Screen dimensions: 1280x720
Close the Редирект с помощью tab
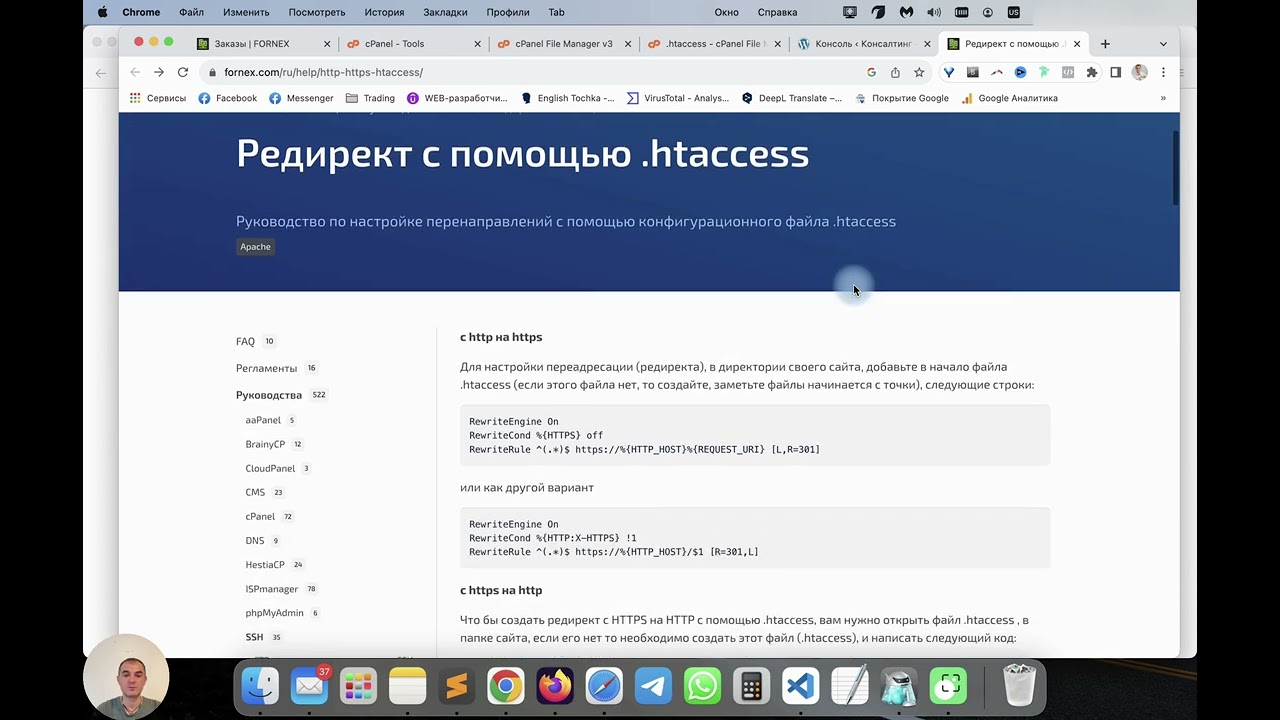tap(1077, 44)
